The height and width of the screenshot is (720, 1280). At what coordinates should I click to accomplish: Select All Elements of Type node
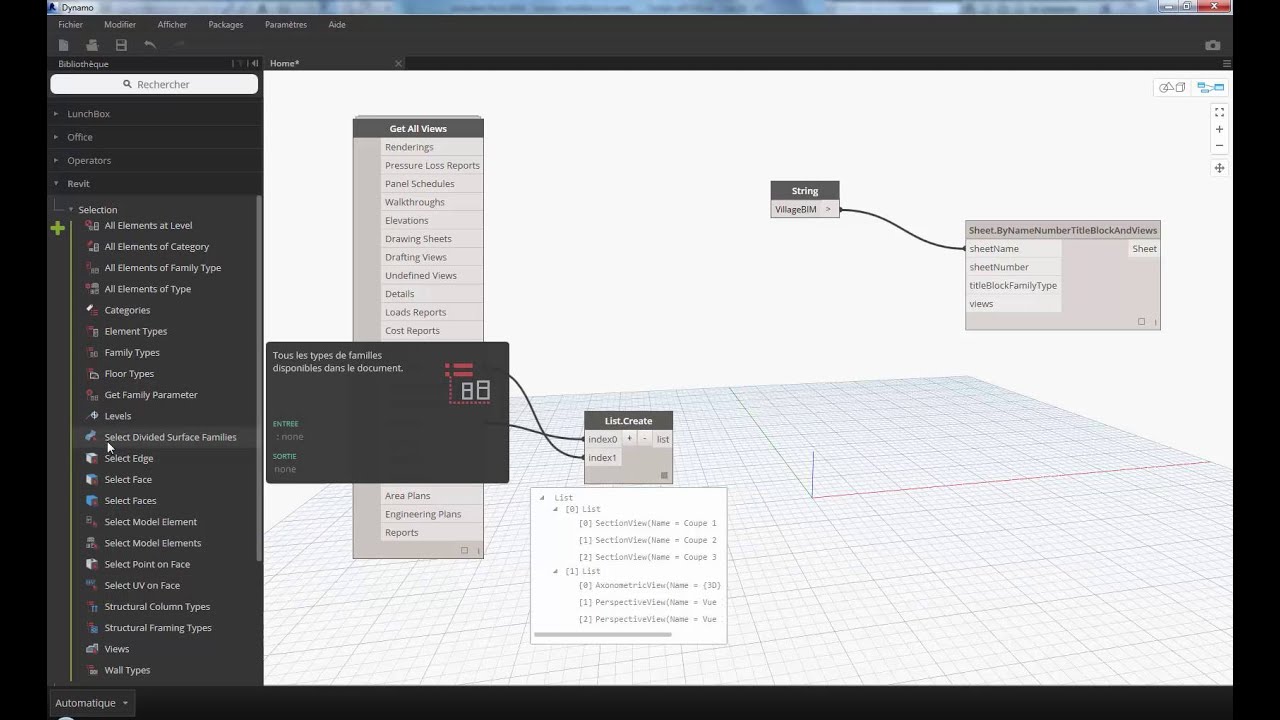coord(148,289)
